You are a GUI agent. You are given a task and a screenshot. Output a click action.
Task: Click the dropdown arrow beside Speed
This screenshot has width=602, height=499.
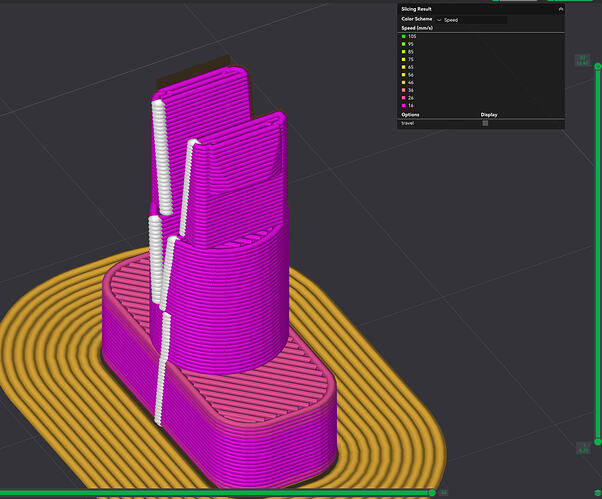pos(439,20)
